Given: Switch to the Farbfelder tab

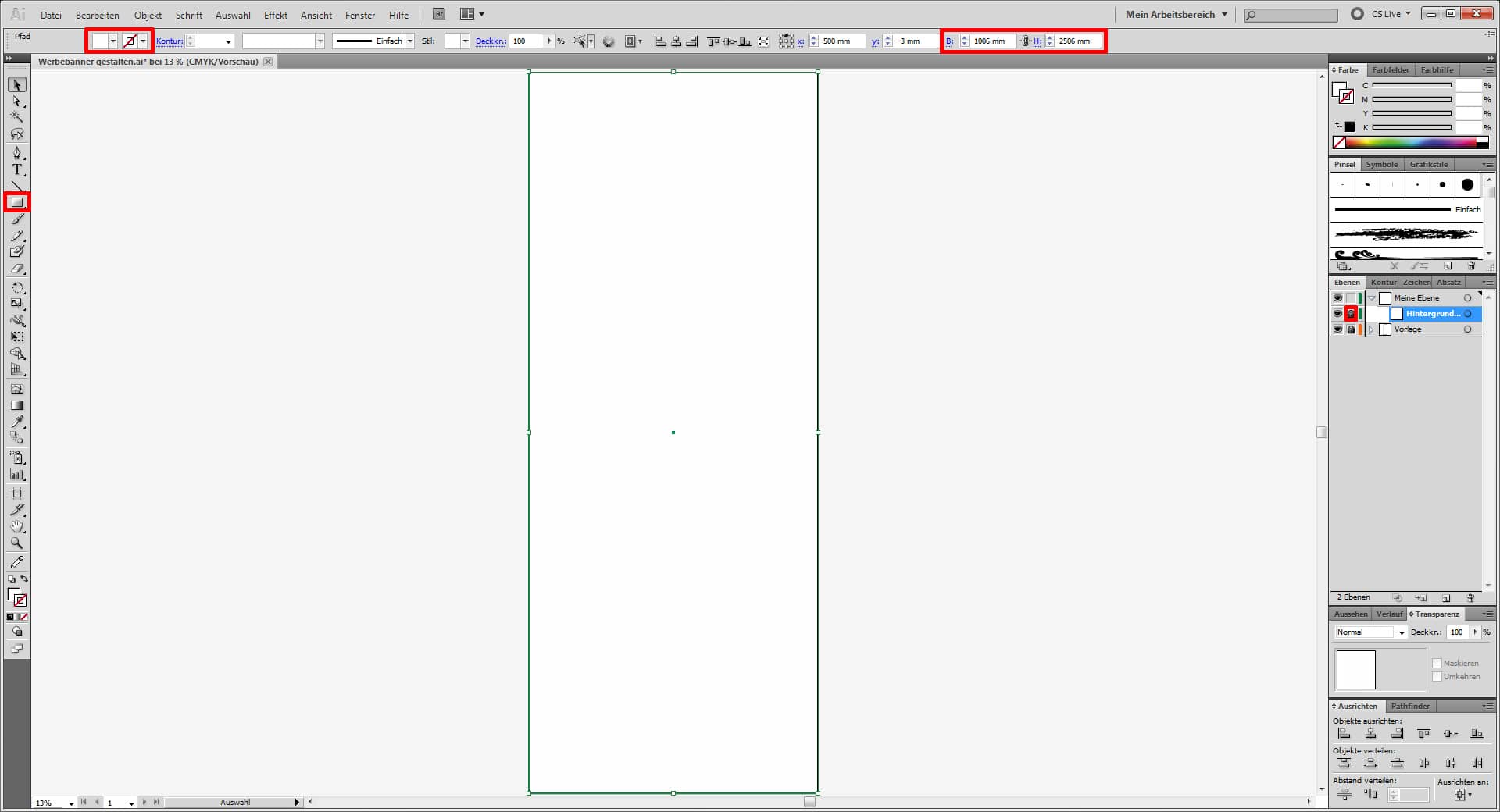Looking at the screenshot, I should (x=1391, y=69).
